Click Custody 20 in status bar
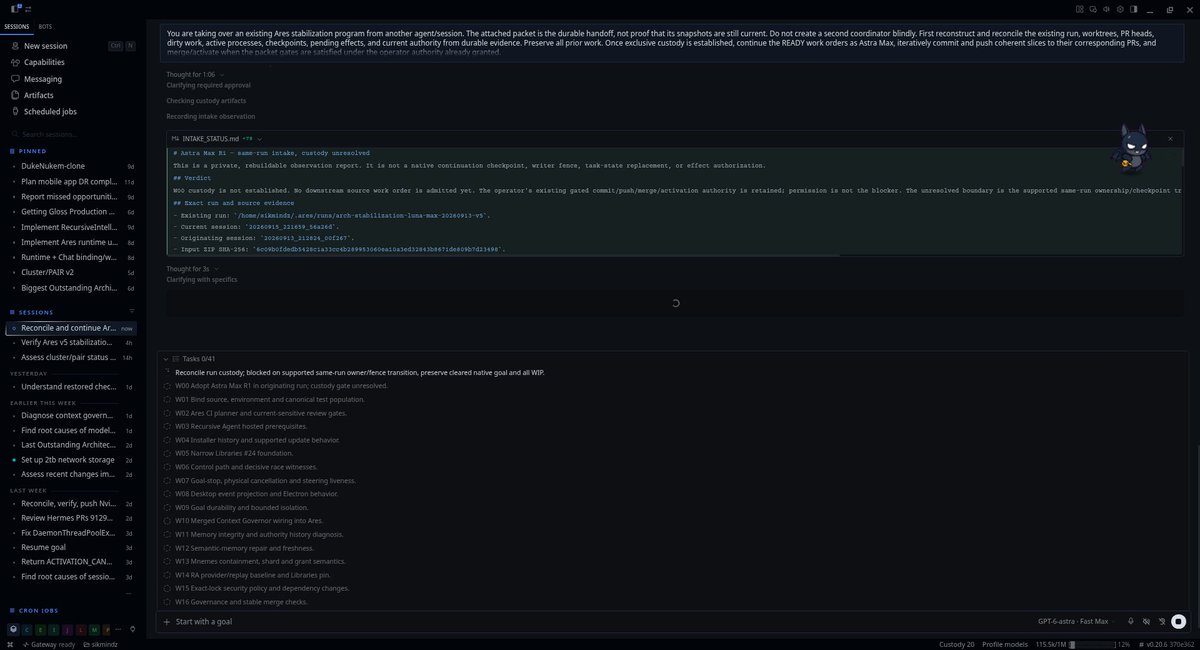 click(957, 644)
